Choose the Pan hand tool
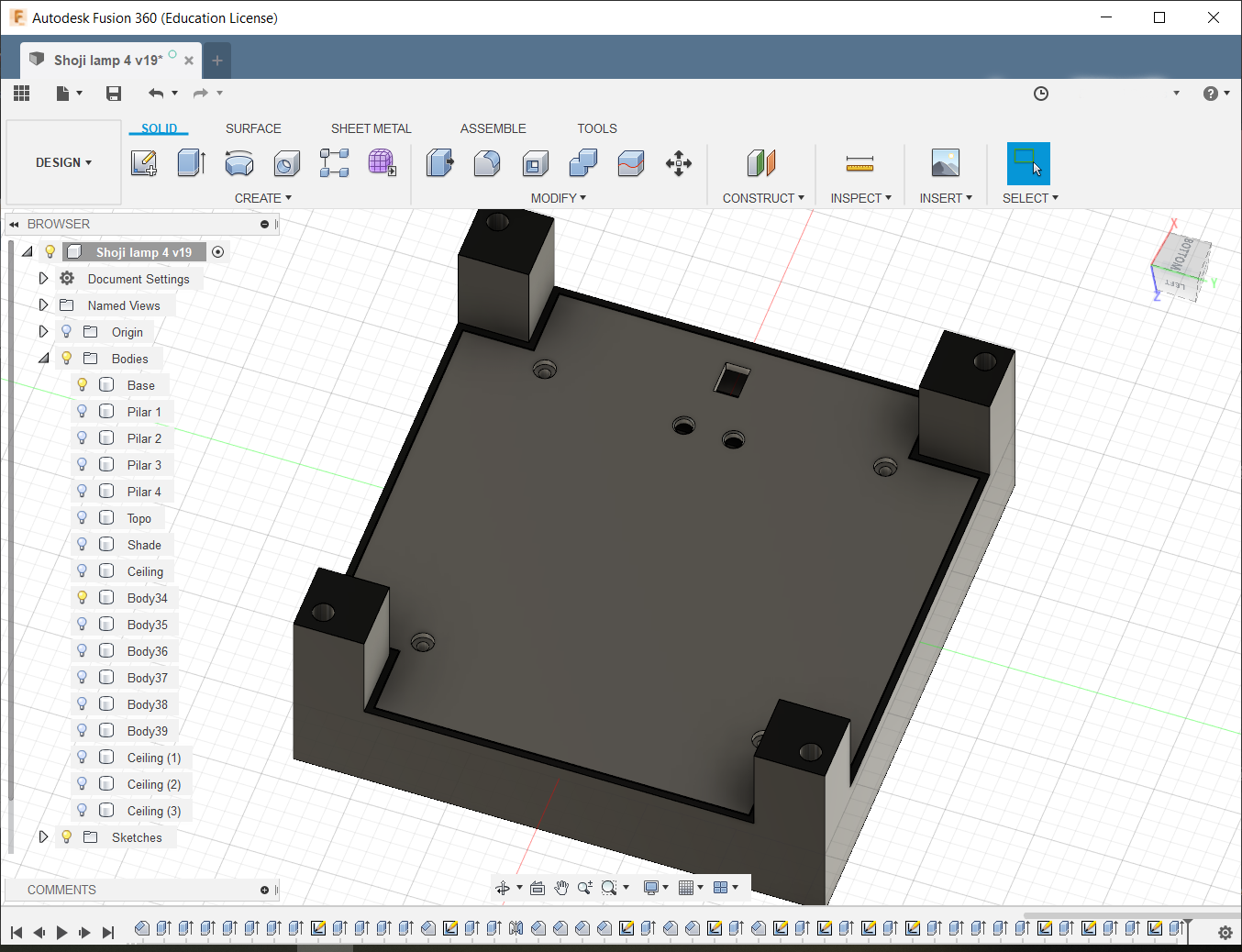This screenshot has width=1242, height=952. [561, 888]
